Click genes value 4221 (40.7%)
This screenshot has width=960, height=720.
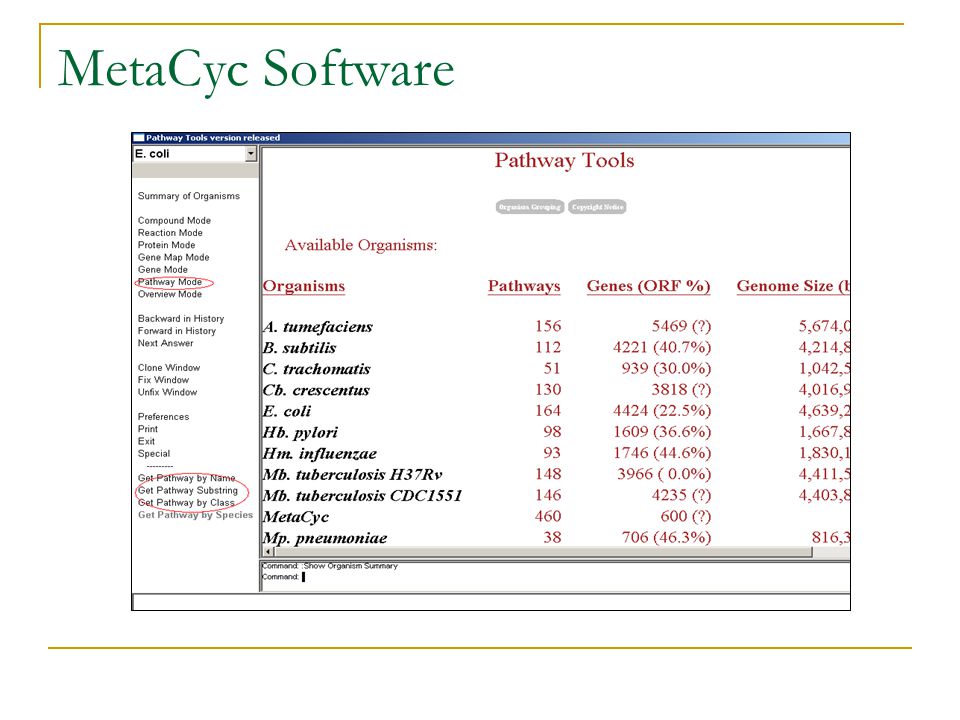click(662, 348)
